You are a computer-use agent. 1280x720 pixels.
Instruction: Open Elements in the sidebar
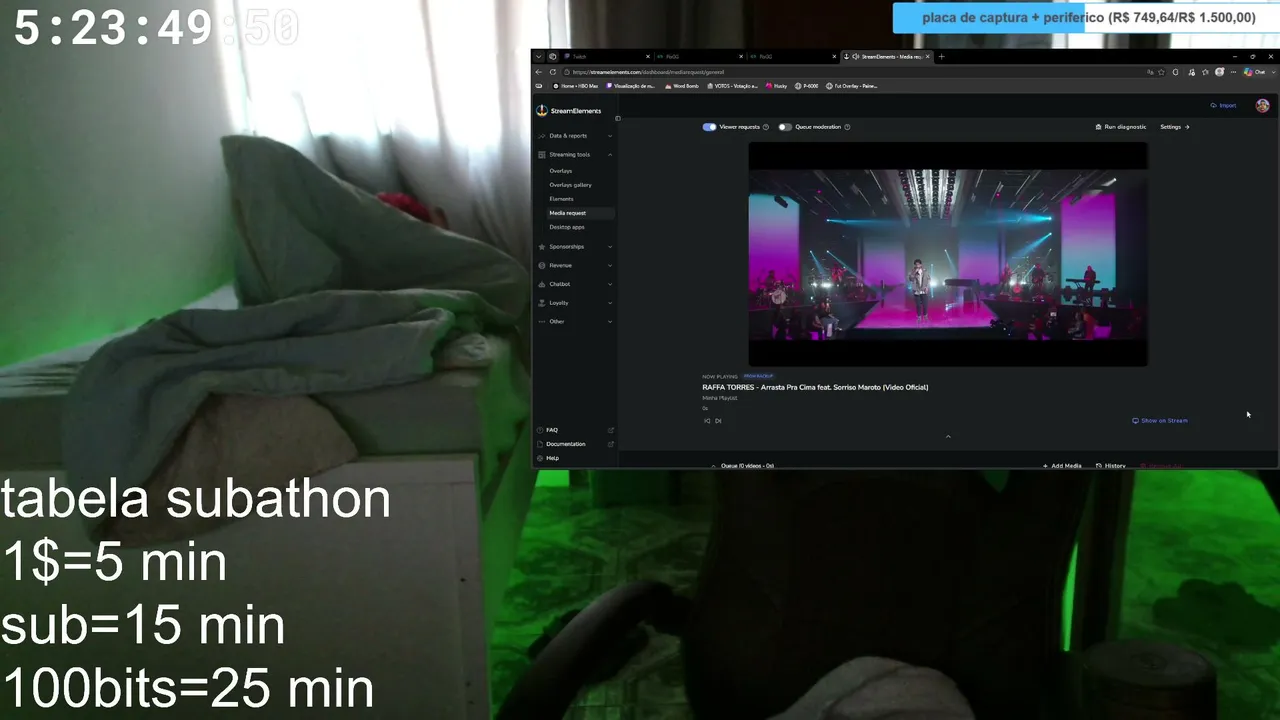tap(561, 199)
